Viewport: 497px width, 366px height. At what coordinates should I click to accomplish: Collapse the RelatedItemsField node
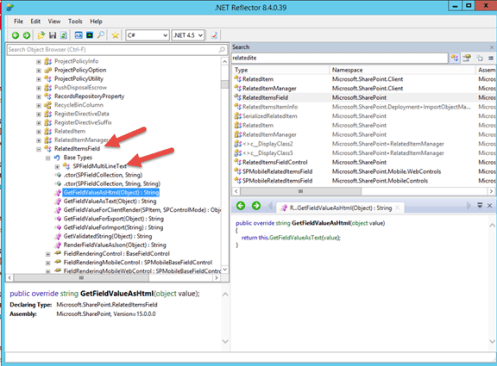(39, 149)
